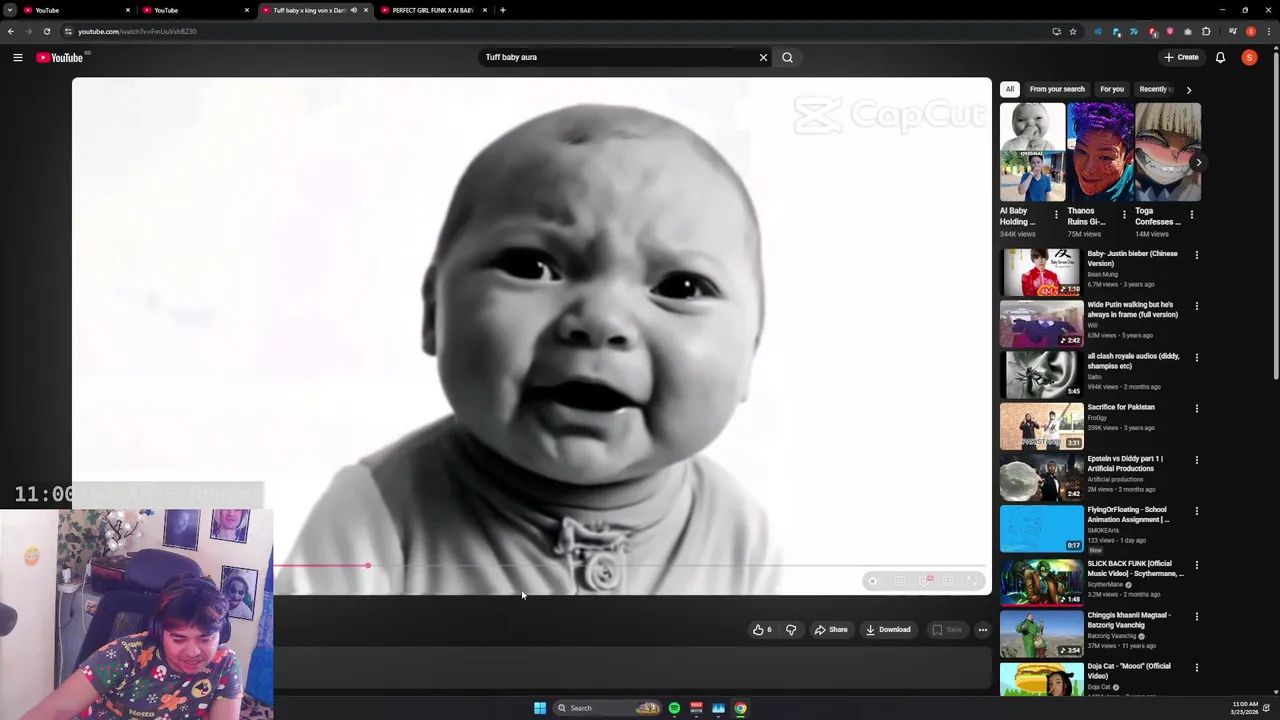Open the Chrome three-dot menu

[x=1269, y=32]
